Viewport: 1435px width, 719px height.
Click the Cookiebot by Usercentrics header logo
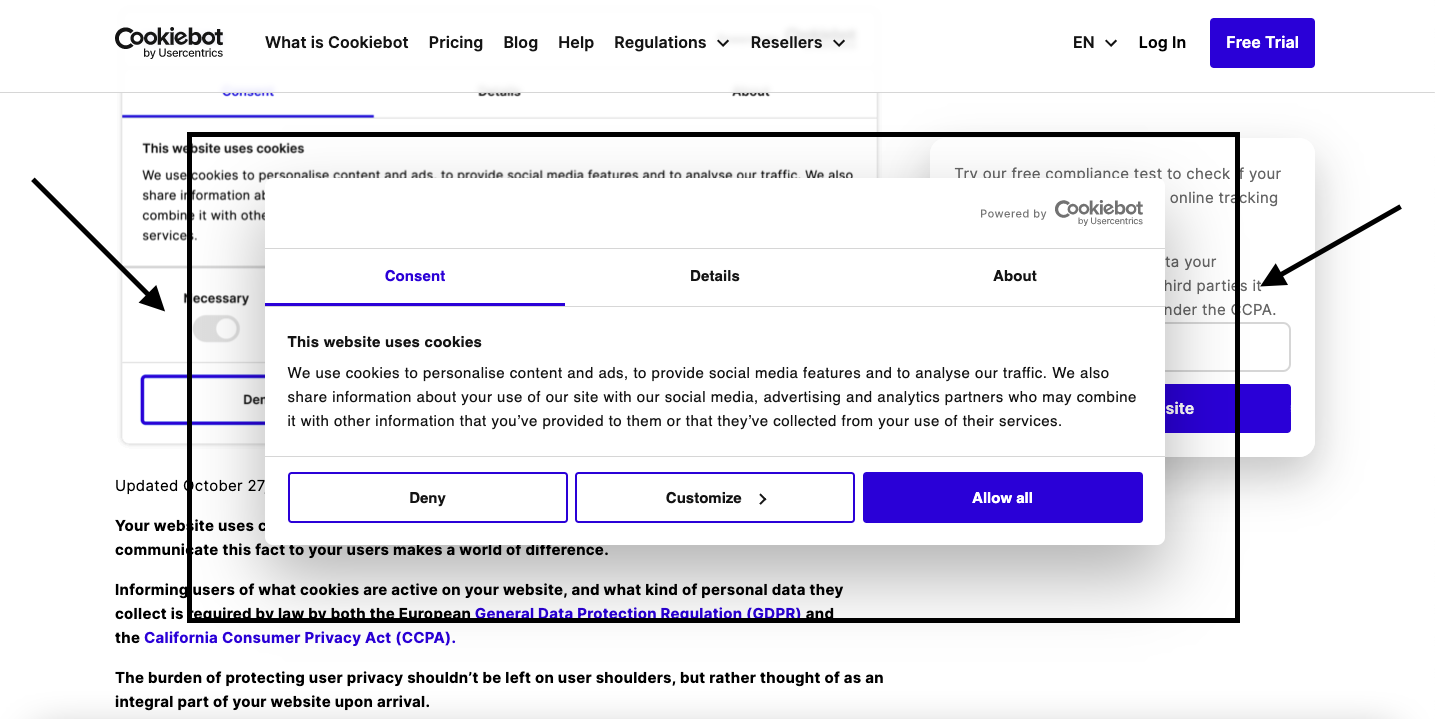tap(169, 42)
